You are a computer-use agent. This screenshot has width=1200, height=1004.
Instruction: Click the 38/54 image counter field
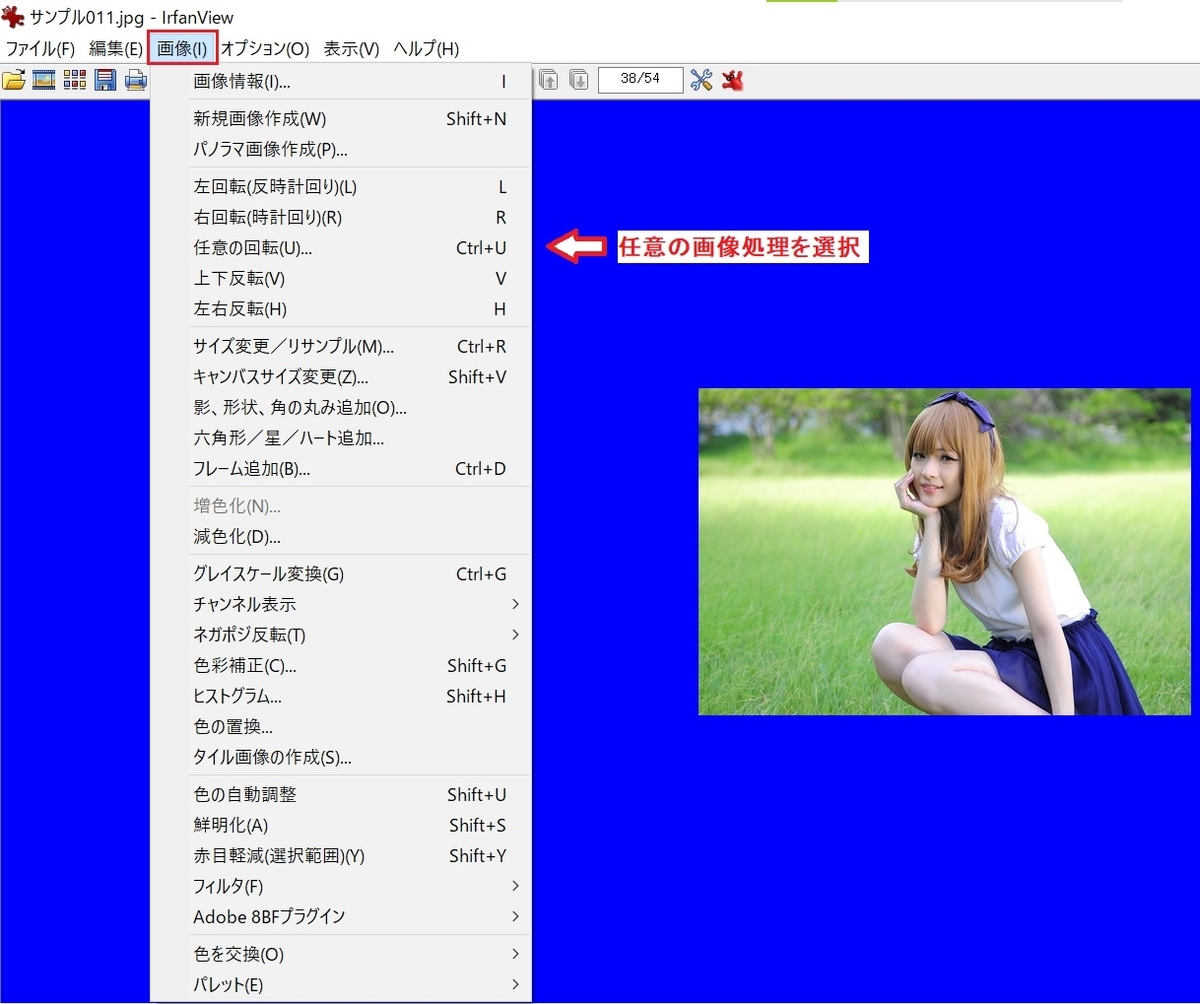(640, 80)
